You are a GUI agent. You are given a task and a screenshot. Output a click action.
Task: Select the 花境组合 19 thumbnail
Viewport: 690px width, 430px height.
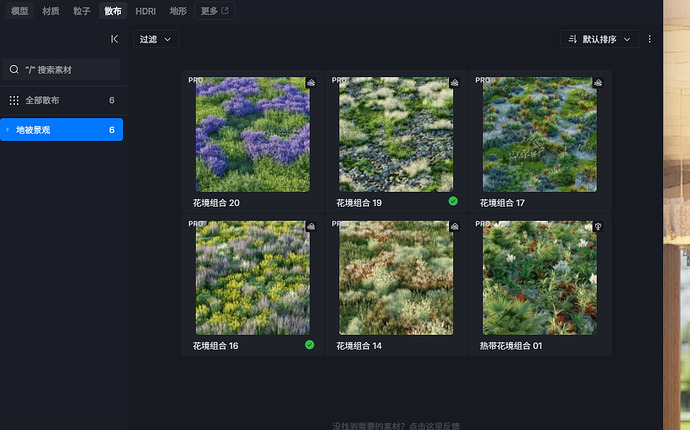[x=396, y=135]
